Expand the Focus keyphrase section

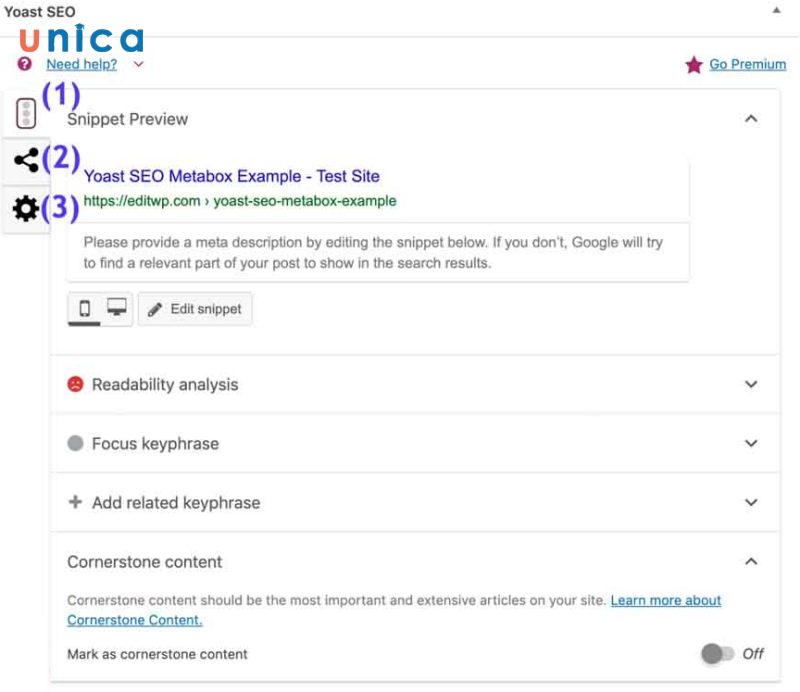click(751, 443)
